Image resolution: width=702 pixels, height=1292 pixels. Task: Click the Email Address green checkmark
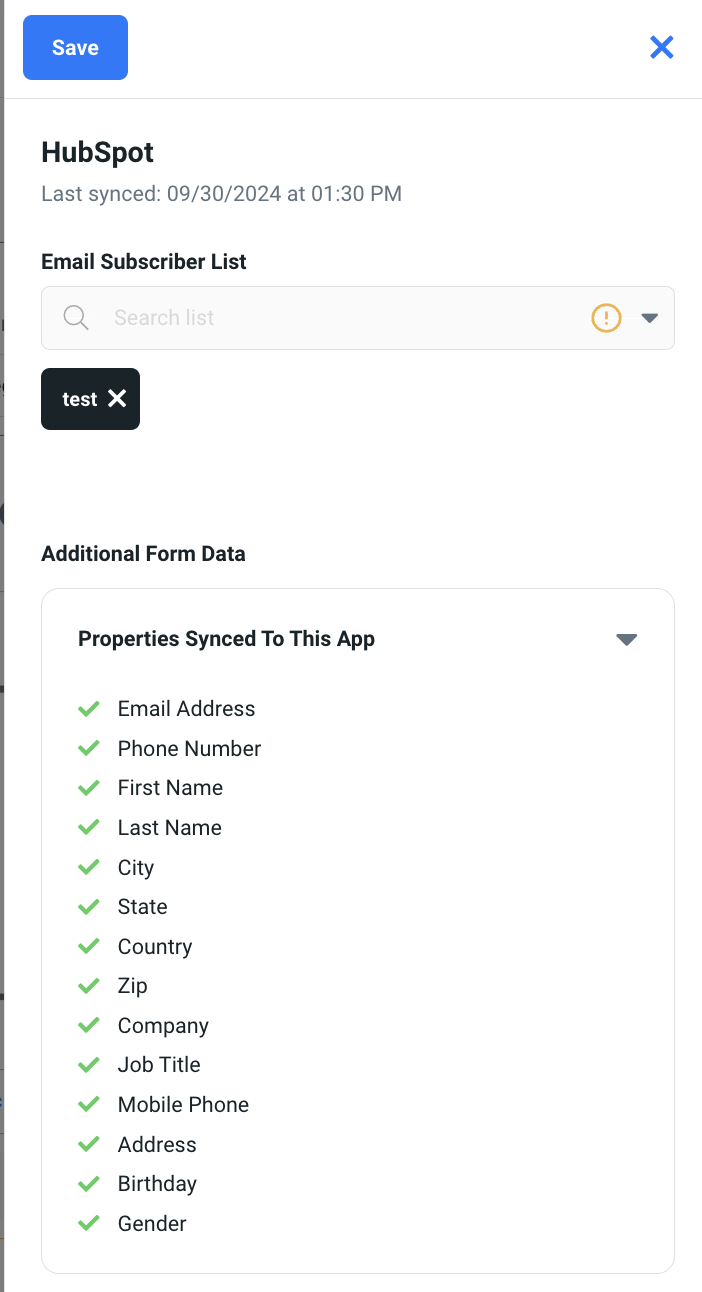[x=89, y=709]
